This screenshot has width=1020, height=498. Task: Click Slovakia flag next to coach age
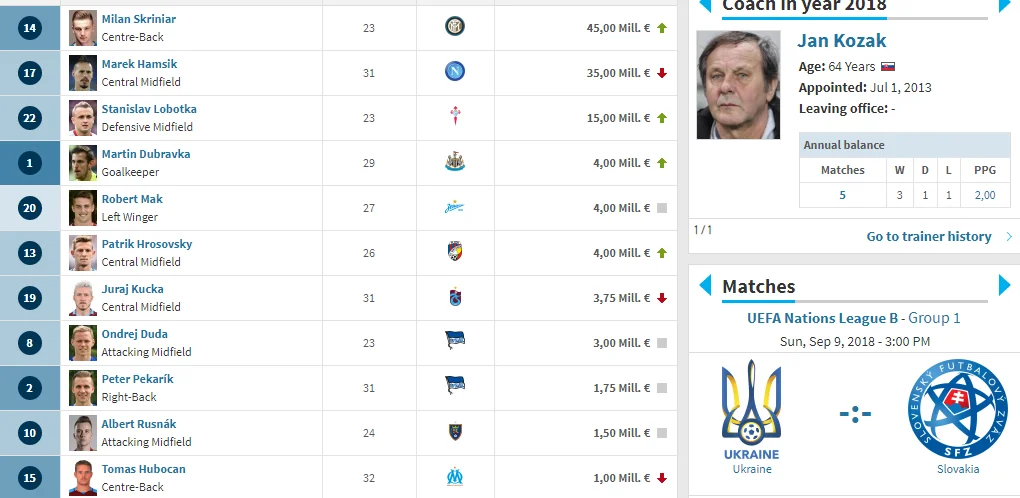coord(887,67)
